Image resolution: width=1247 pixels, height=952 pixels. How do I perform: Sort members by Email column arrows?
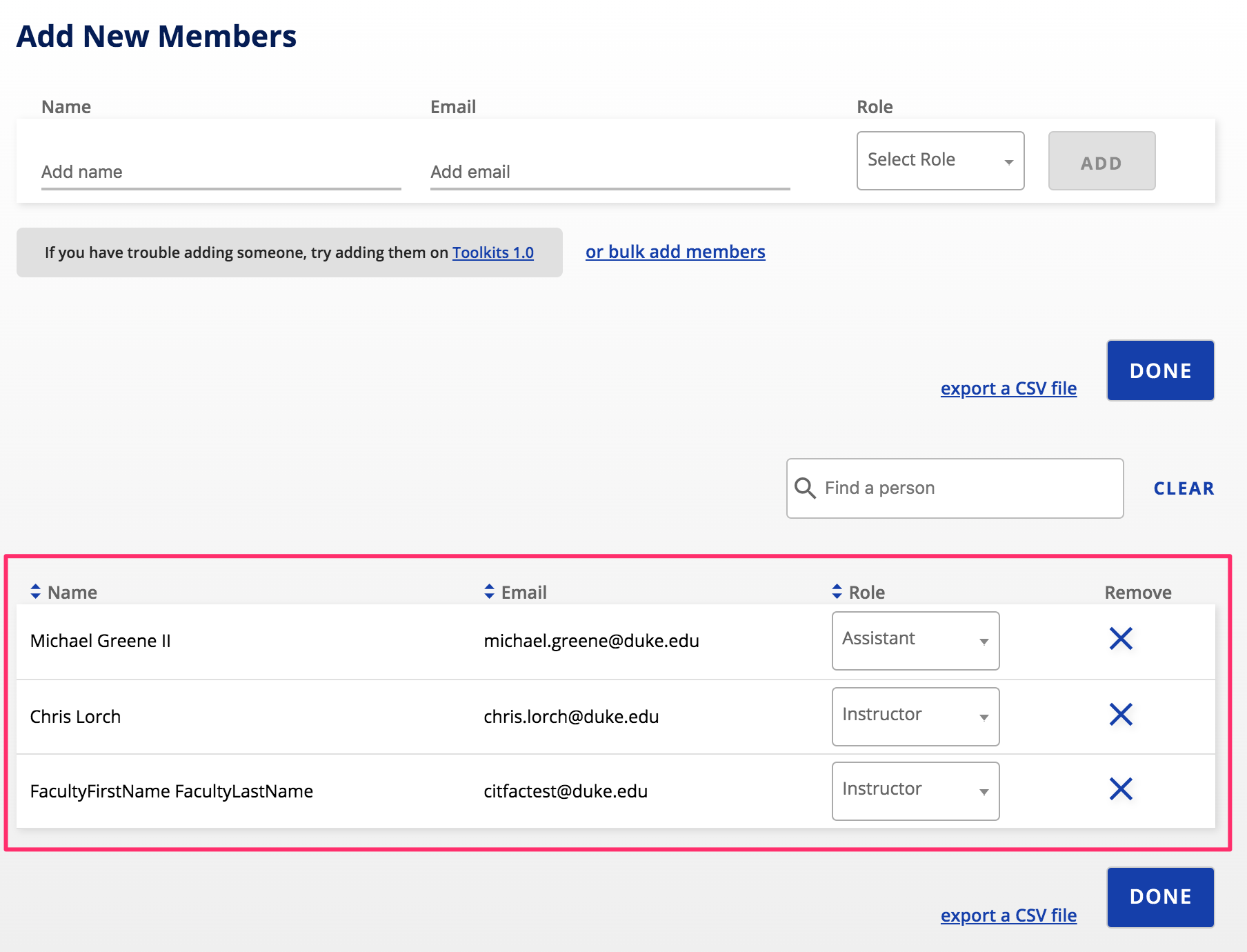[x=489, y=592]
